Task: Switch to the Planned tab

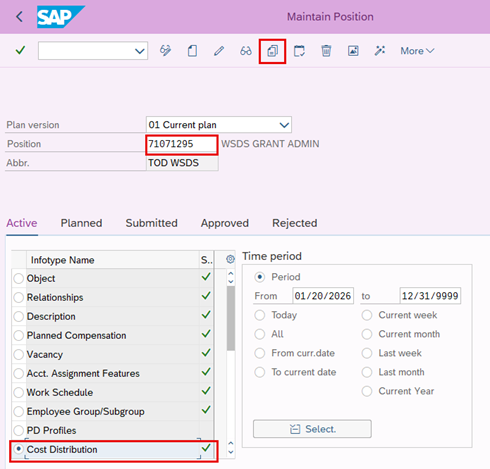Action: pyautogui.click(x=81, y=223)
